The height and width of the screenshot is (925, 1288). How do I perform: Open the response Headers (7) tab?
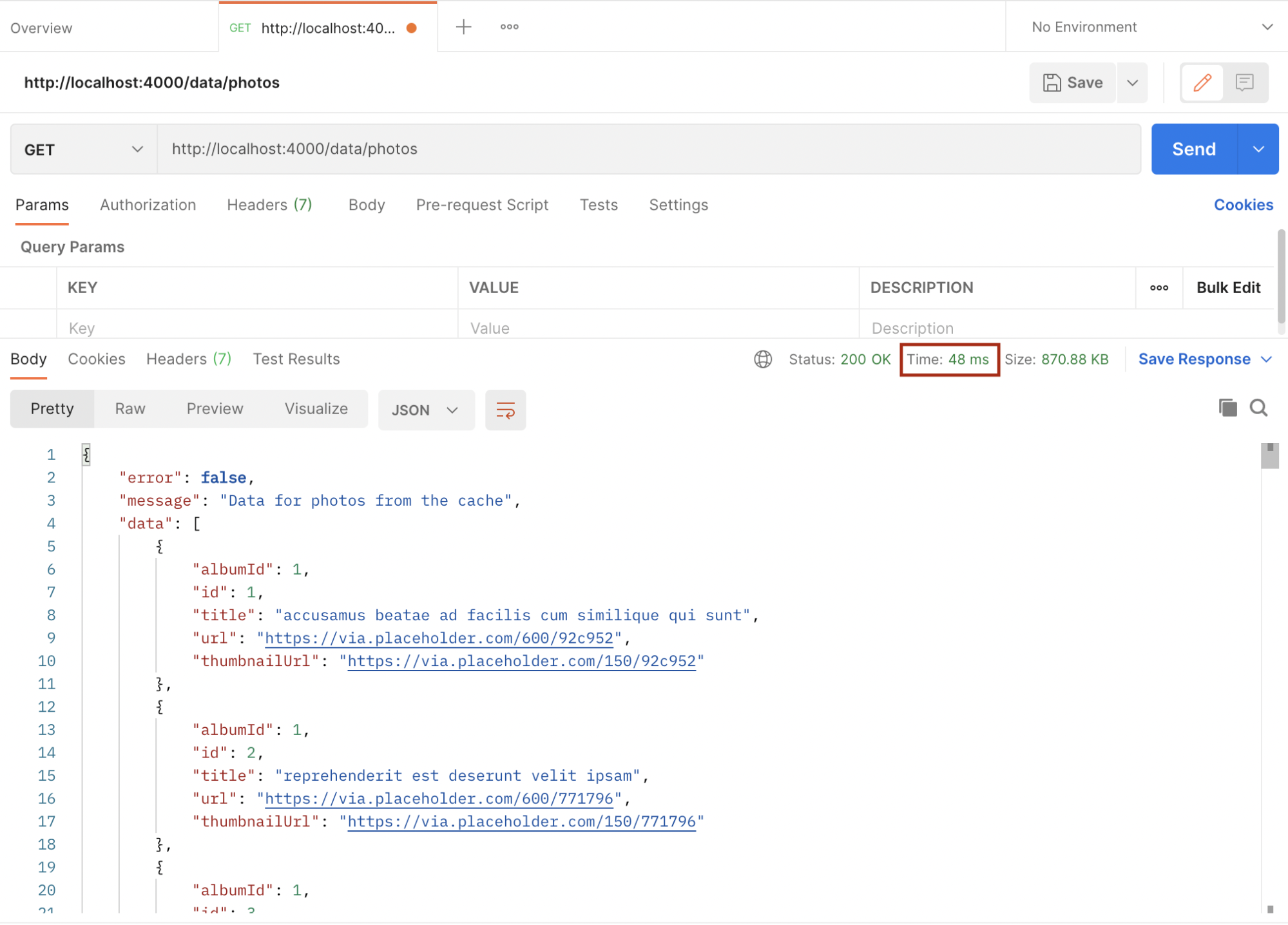[188, 359]
